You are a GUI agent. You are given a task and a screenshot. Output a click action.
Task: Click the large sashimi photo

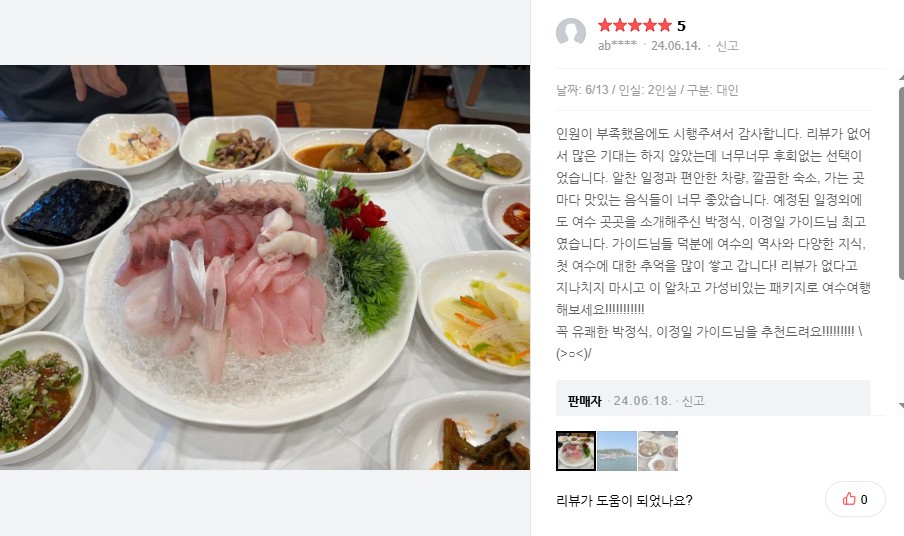coord(265,267)
